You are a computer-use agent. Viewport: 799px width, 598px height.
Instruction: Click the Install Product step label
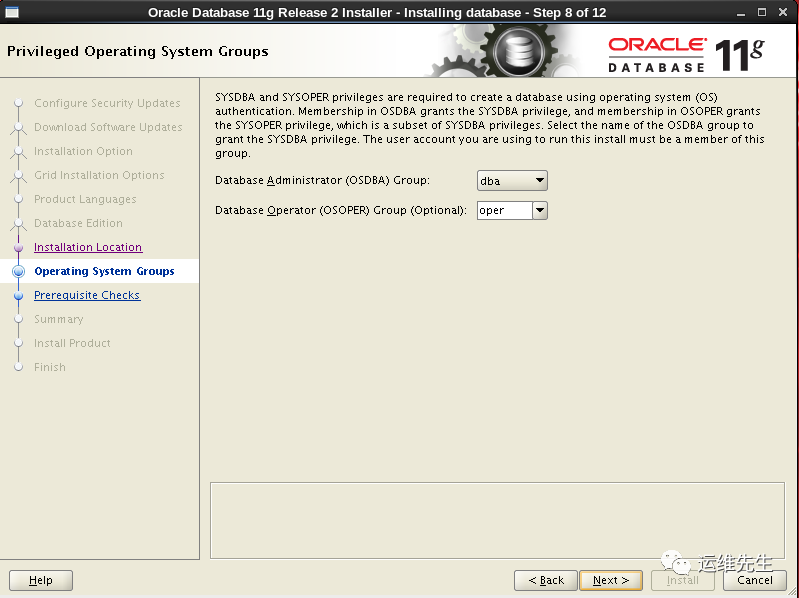[x=72, y=343]
